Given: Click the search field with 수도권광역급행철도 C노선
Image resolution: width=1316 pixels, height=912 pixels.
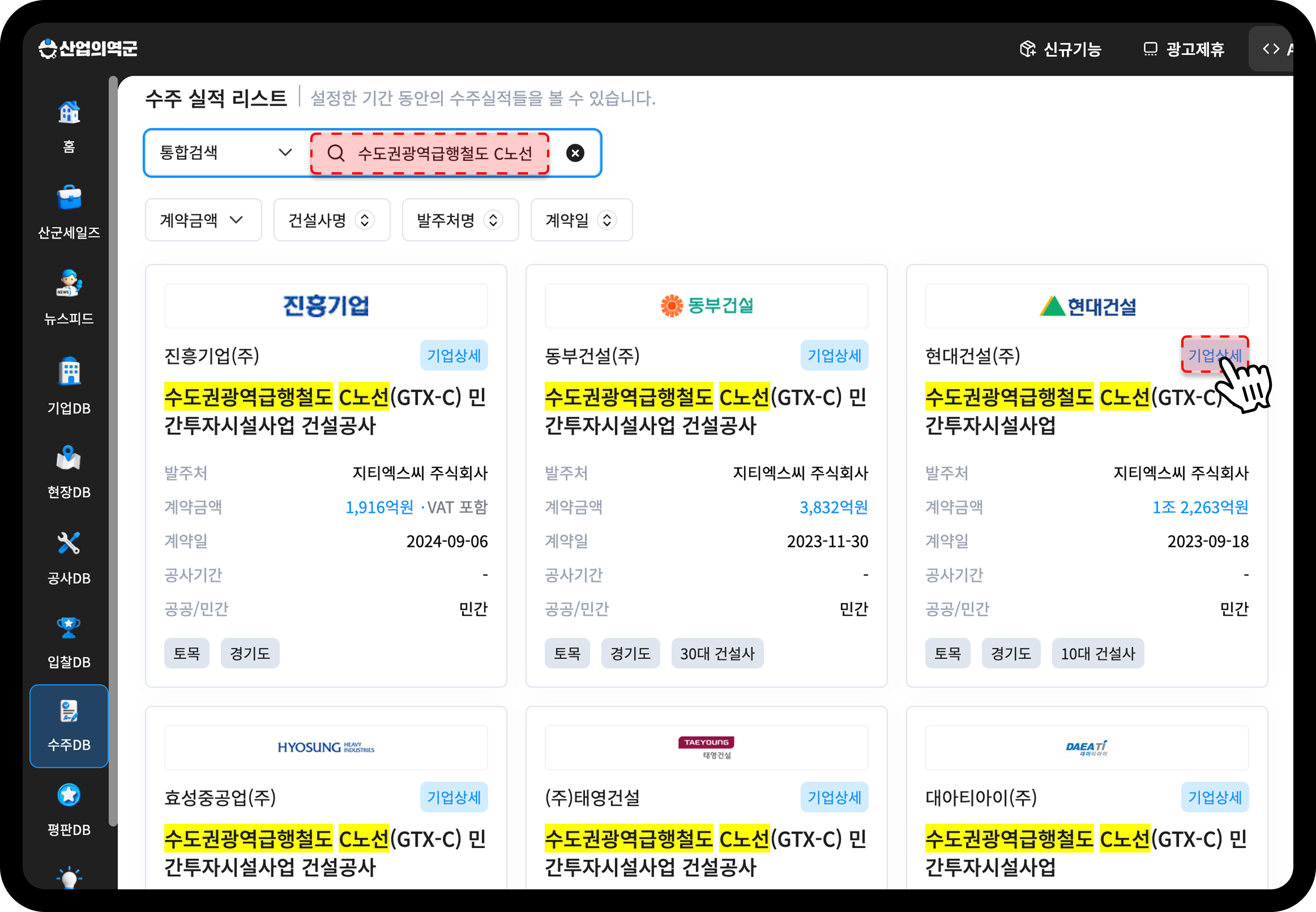Looking at the screenshot, I should (430, 153).
